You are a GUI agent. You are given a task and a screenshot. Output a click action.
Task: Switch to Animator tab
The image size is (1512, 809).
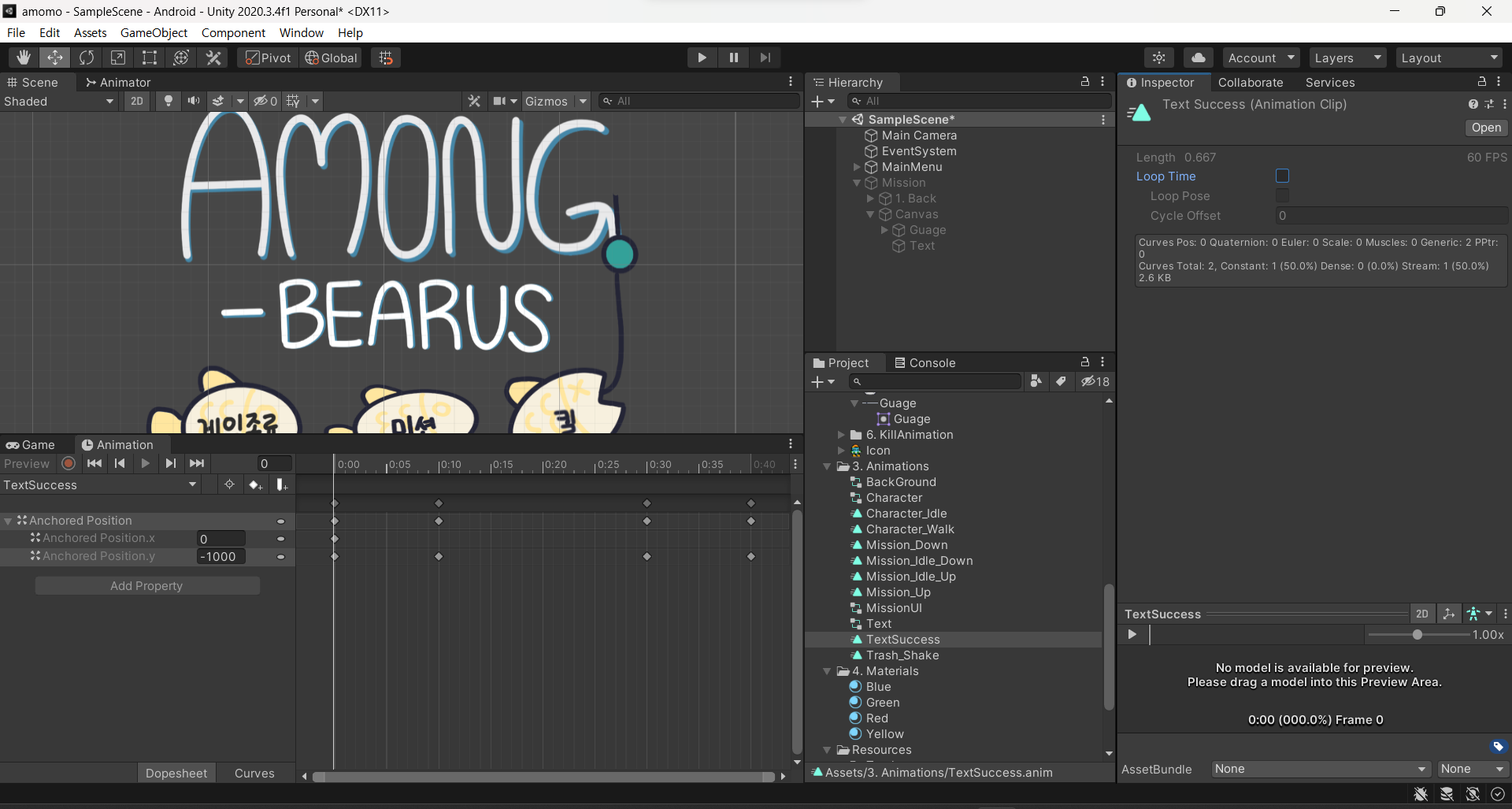pyautogui.click(x=118, y=82)
